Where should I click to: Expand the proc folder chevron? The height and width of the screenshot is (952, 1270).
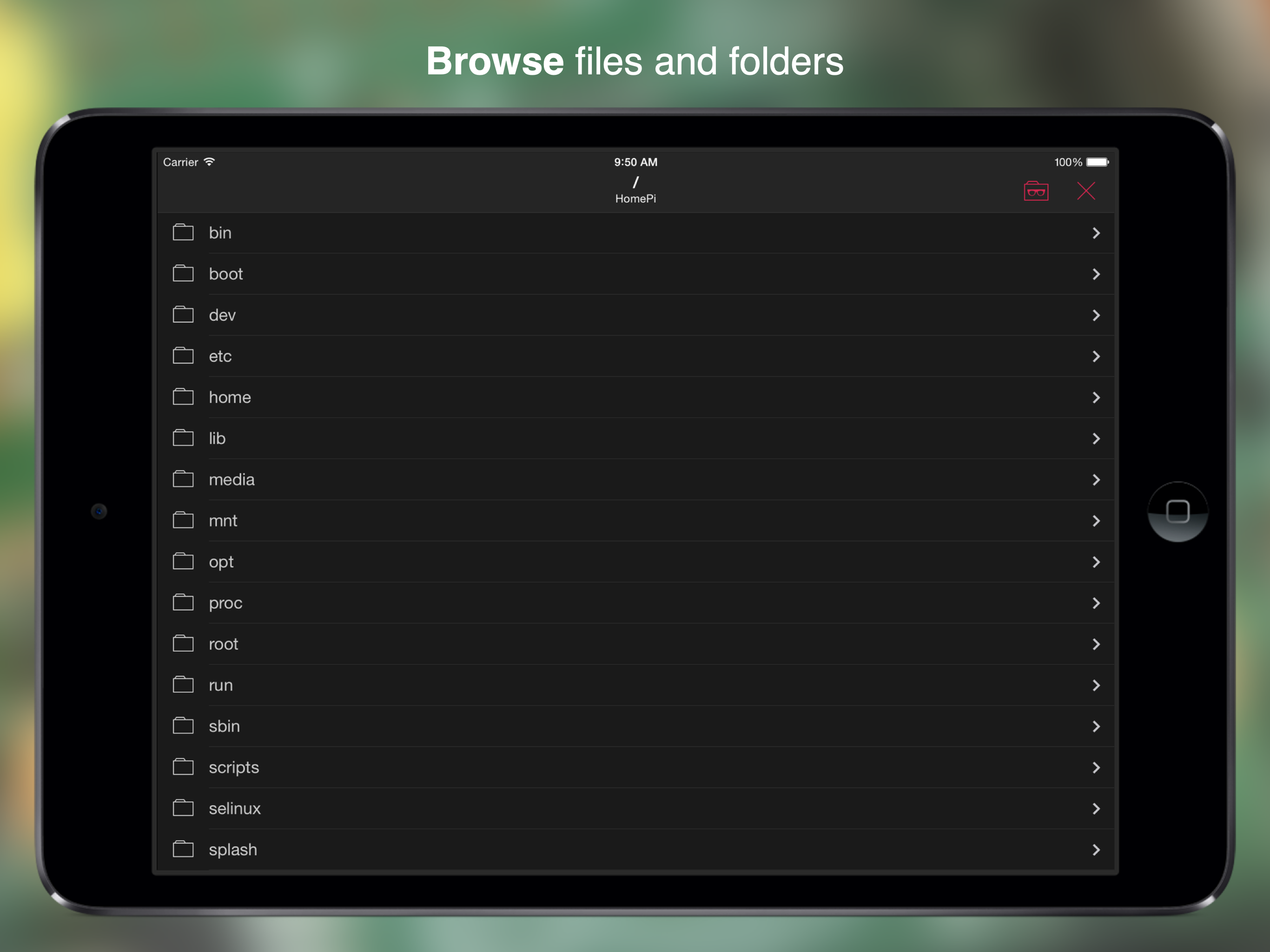[1096, 603]
